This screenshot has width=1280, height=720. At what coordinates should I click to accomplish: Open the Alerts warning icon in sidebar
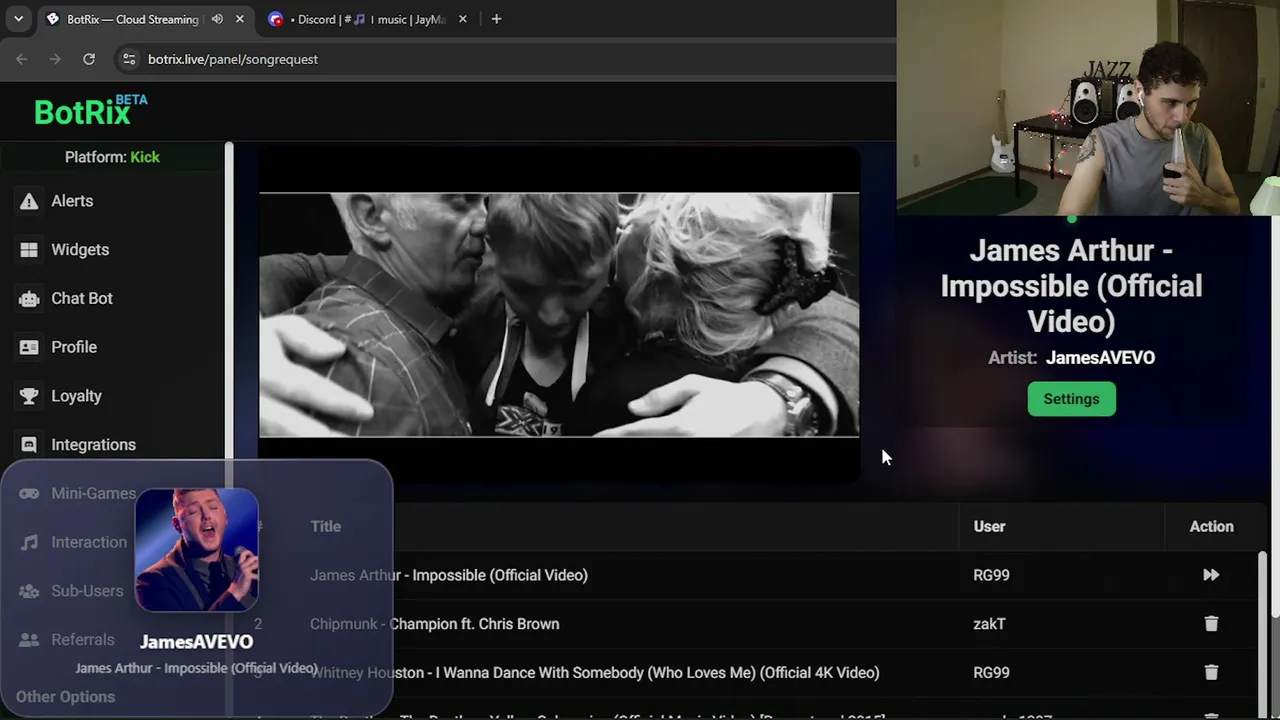29,201
